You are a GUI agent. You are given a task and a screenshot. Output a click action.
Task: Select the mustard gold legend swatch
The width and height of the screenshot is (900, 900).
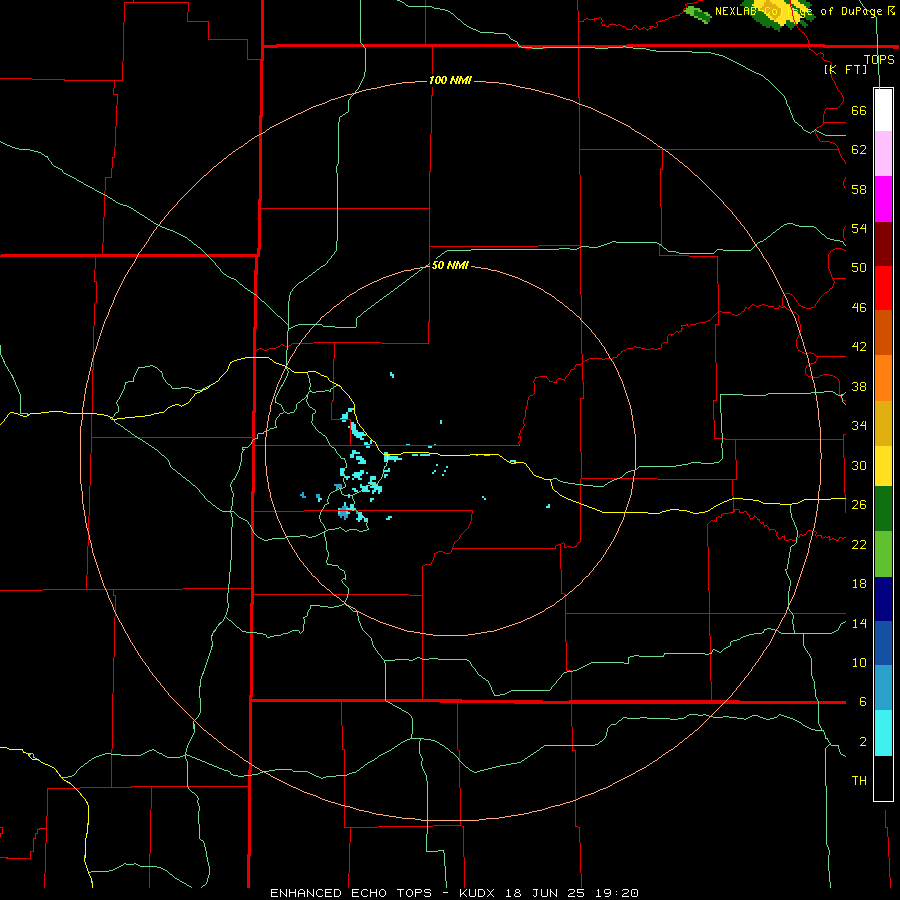[883, 423]
